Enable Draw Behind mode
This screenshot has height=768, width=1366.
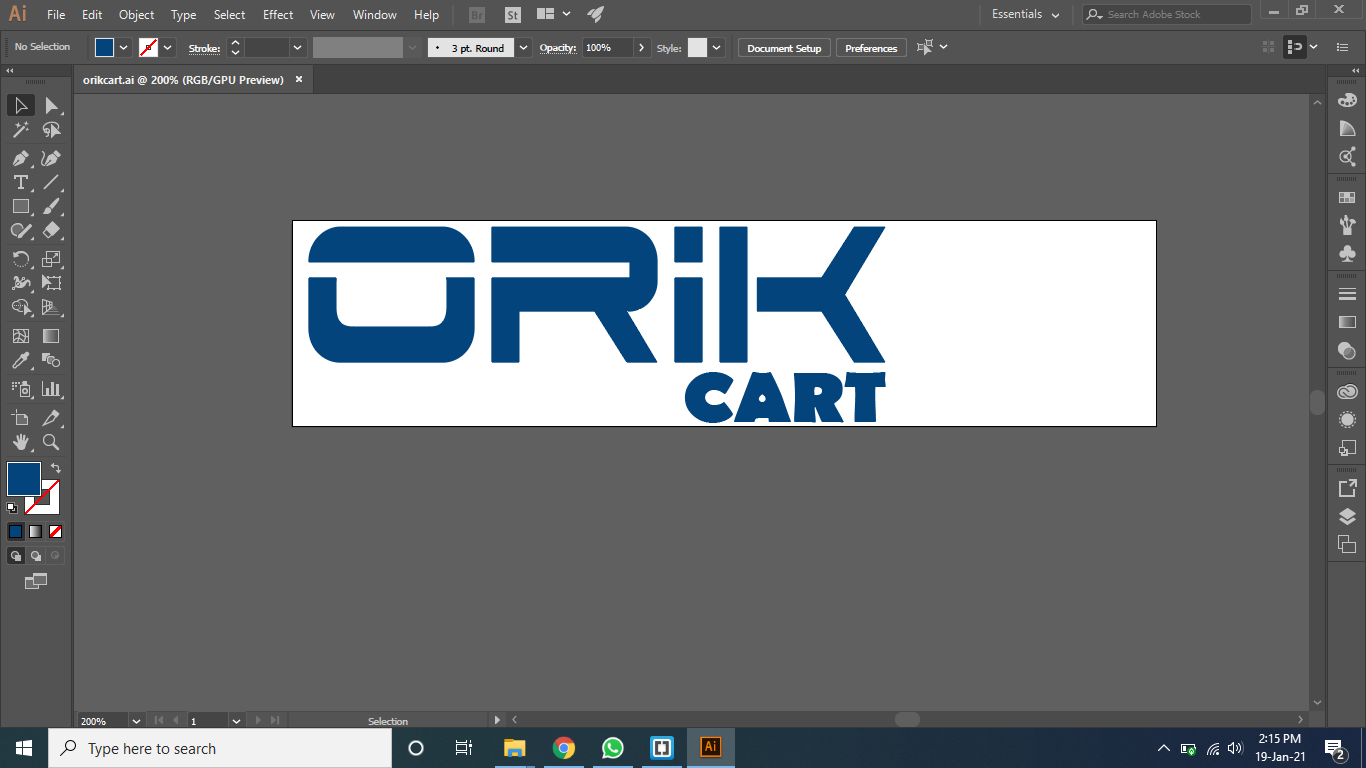35,555
